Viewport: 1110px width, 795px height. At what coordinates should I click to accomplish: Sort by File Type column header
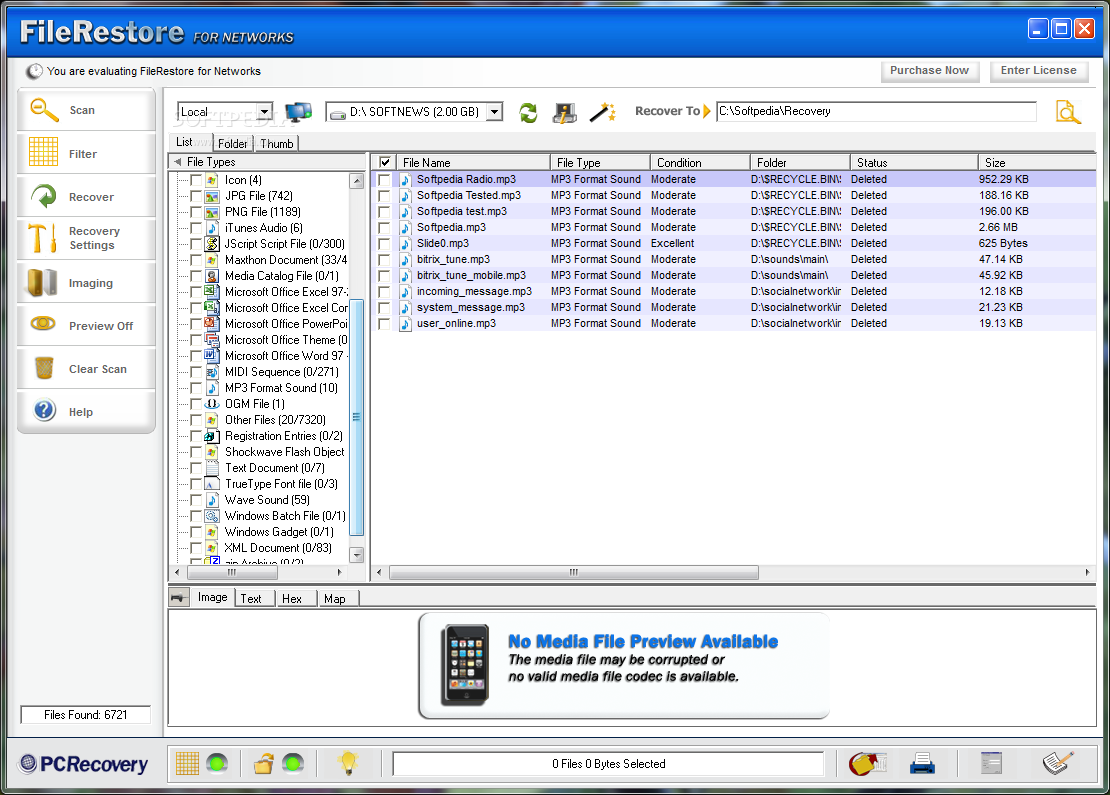coord(600,162)
